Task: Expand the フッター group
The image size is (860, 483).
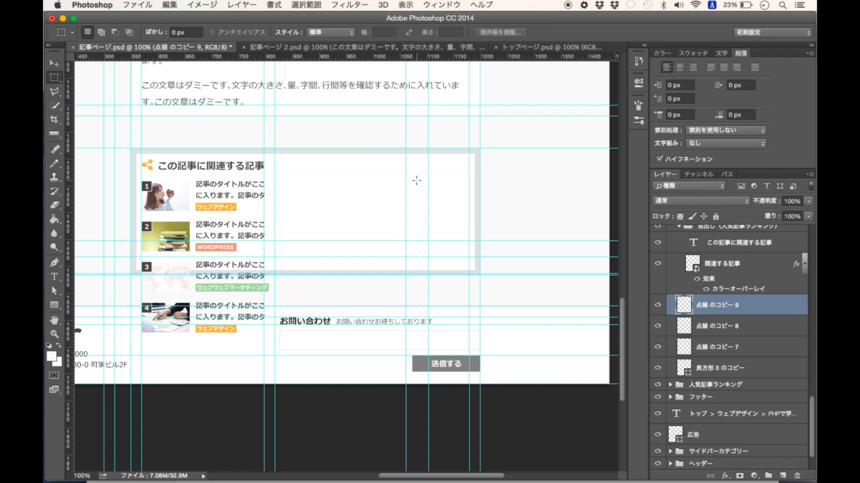Action: 670,397
